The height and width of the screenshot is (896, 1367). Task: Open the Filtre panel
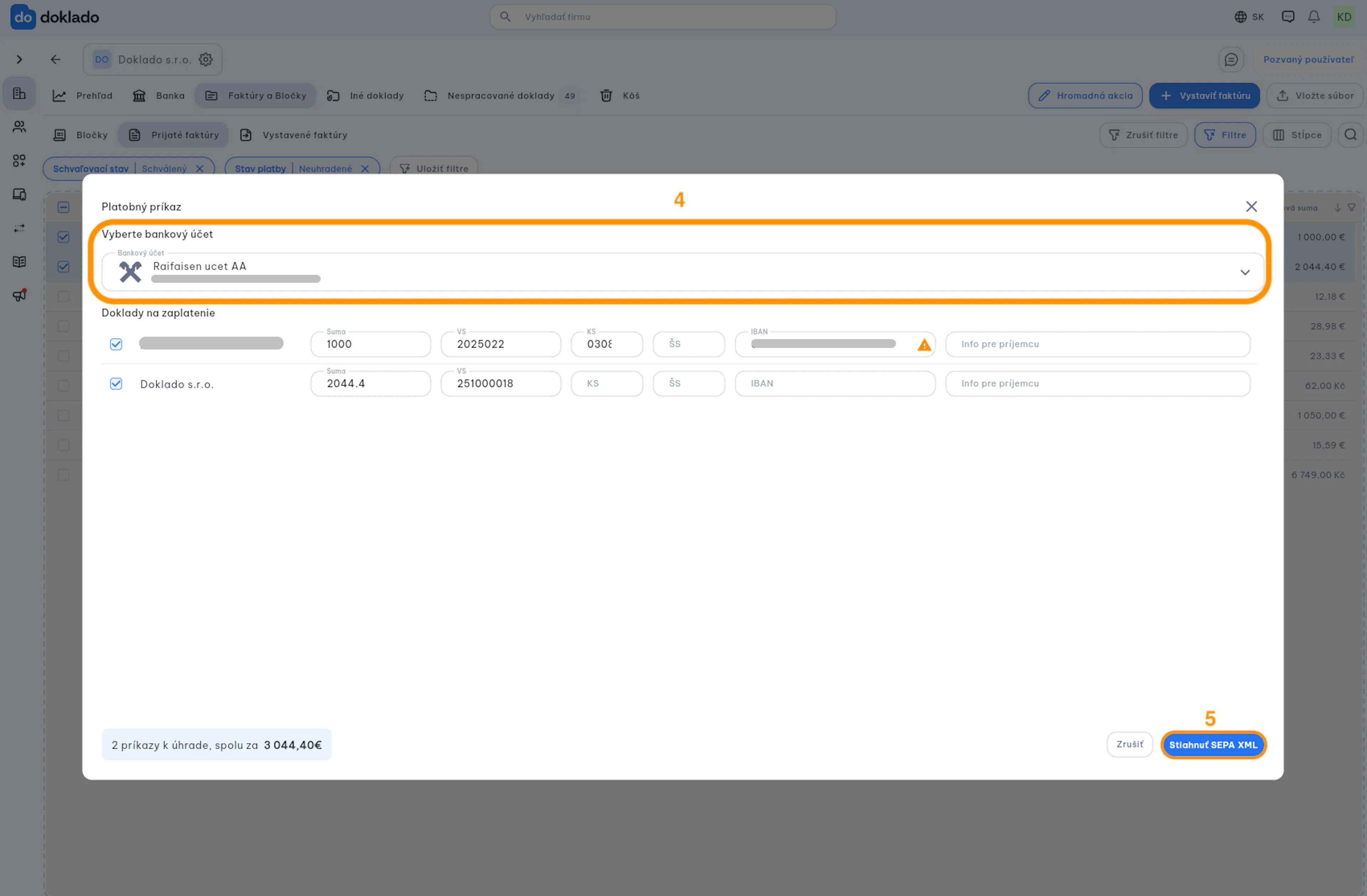tap(1225, 135)
